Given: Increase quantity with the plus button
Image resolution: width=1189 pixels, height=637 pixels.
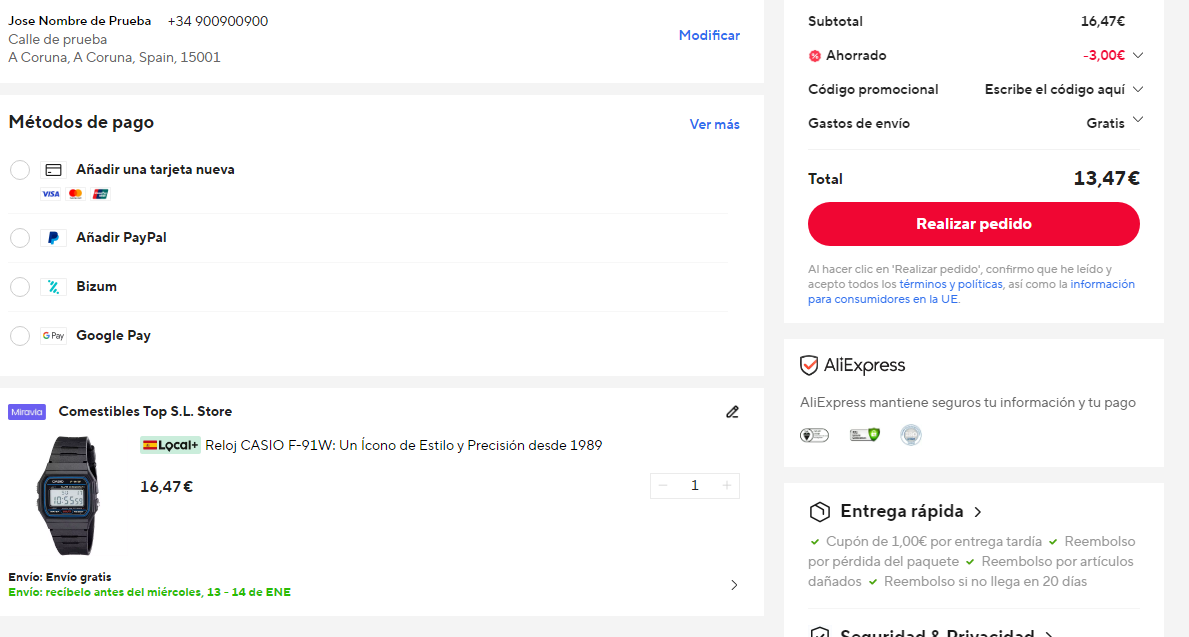Looking at the screenshot, I should pos(726,486).
